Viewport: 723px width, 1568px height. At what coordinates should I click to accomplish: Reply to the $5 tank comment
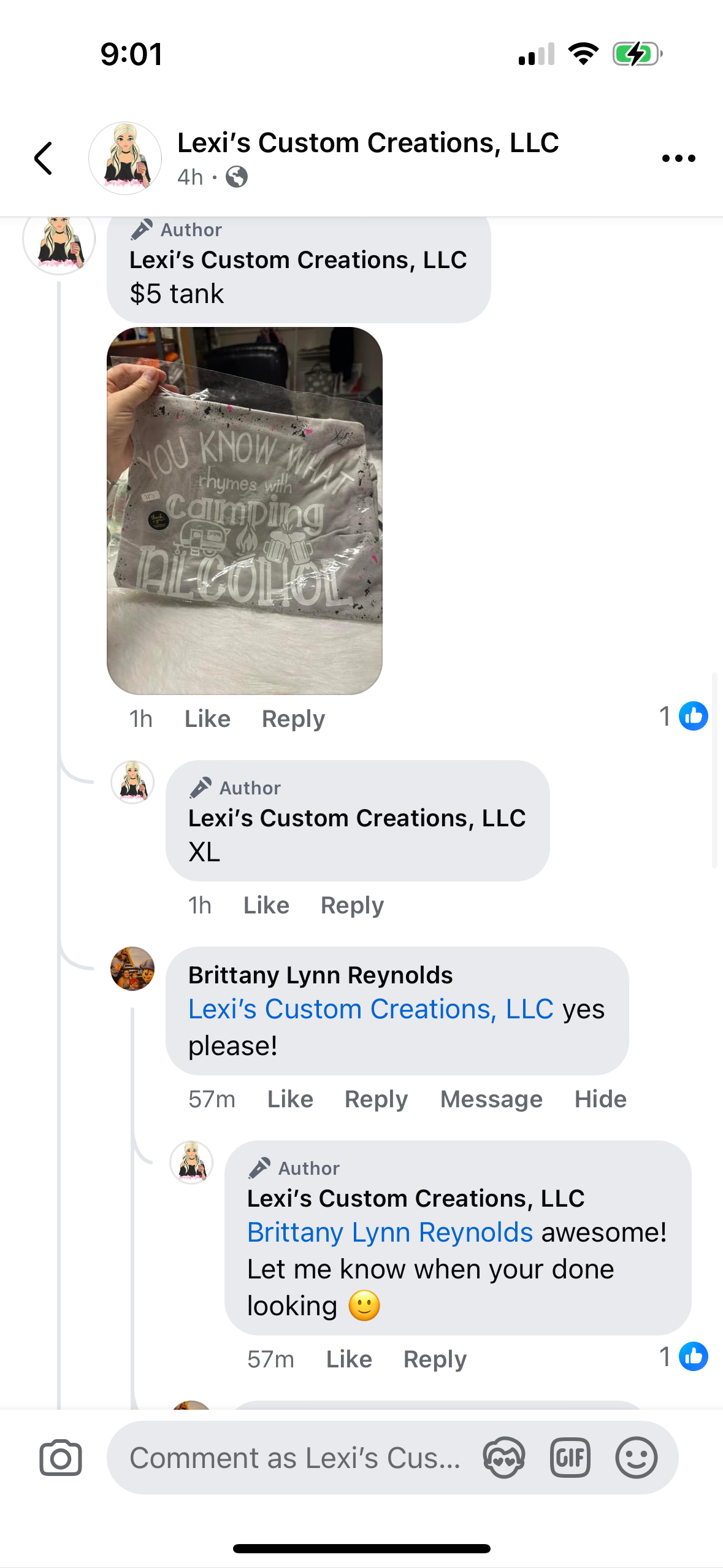(293, 719)
